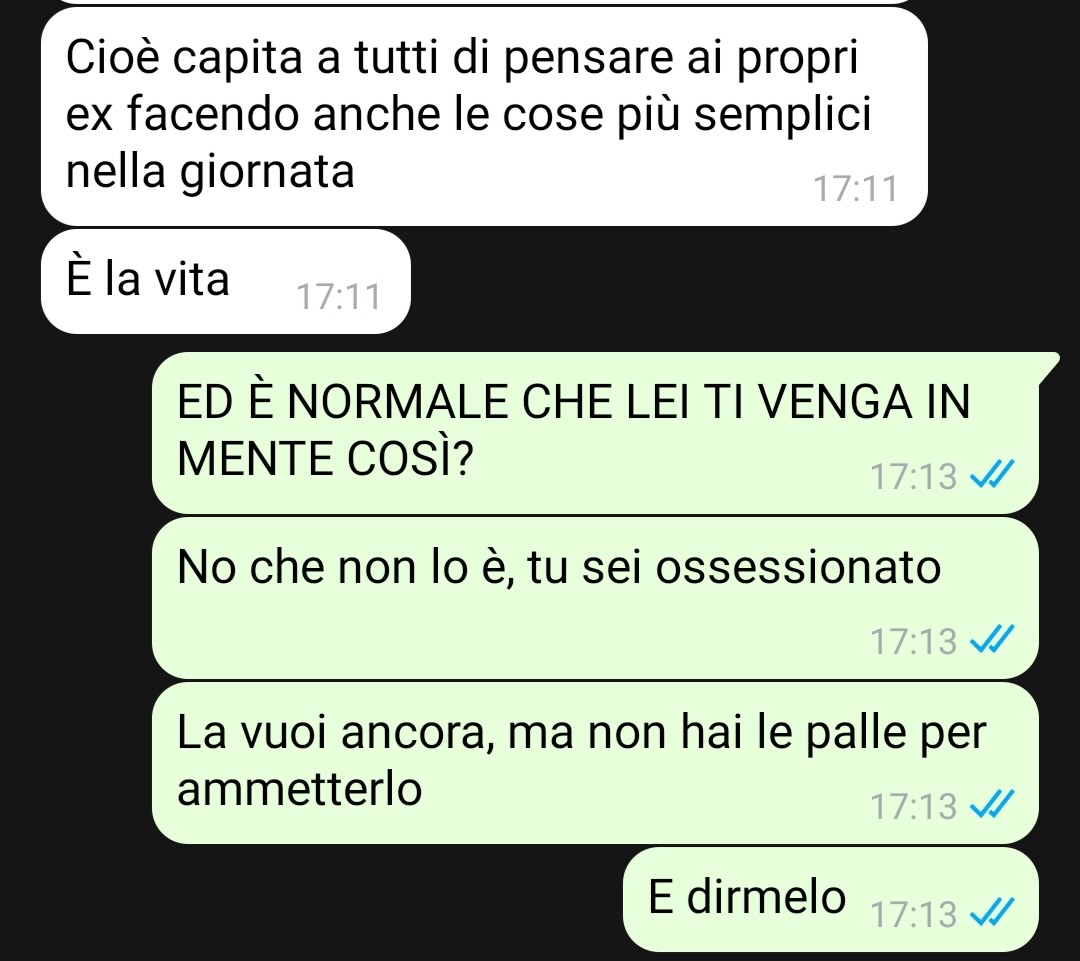Tap the text "MENTE COSÌ?" in the green bubble
Screen dimensions: 1080x961
tap(325, 458)
